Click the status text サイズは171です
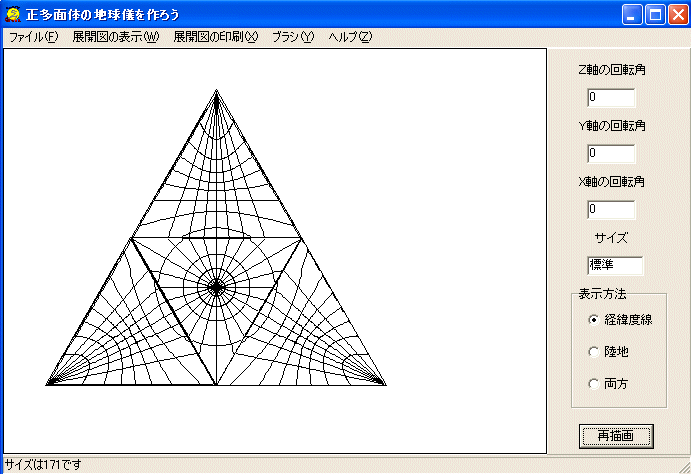This screenshot has height=474, width=691. click(43, 465)
